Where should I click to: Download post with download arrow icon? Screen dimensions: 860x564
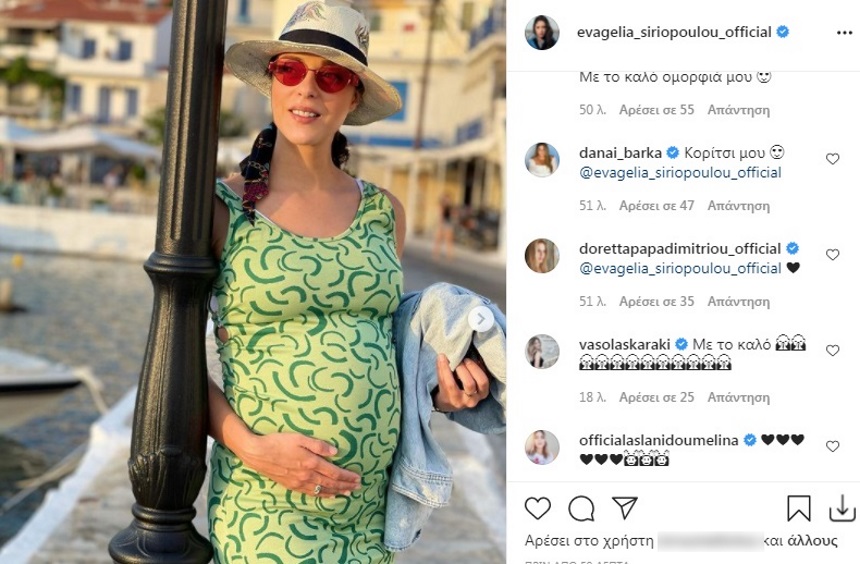click(842, 508)
